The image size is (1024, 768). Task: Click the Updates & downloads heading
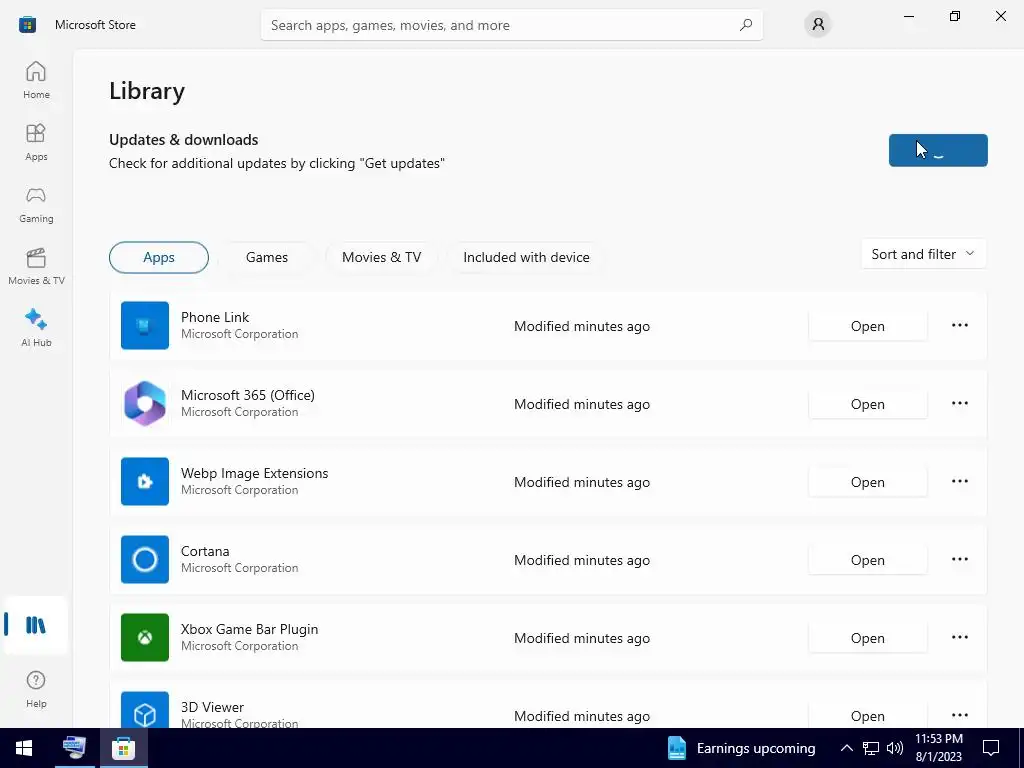pos(184,140)
